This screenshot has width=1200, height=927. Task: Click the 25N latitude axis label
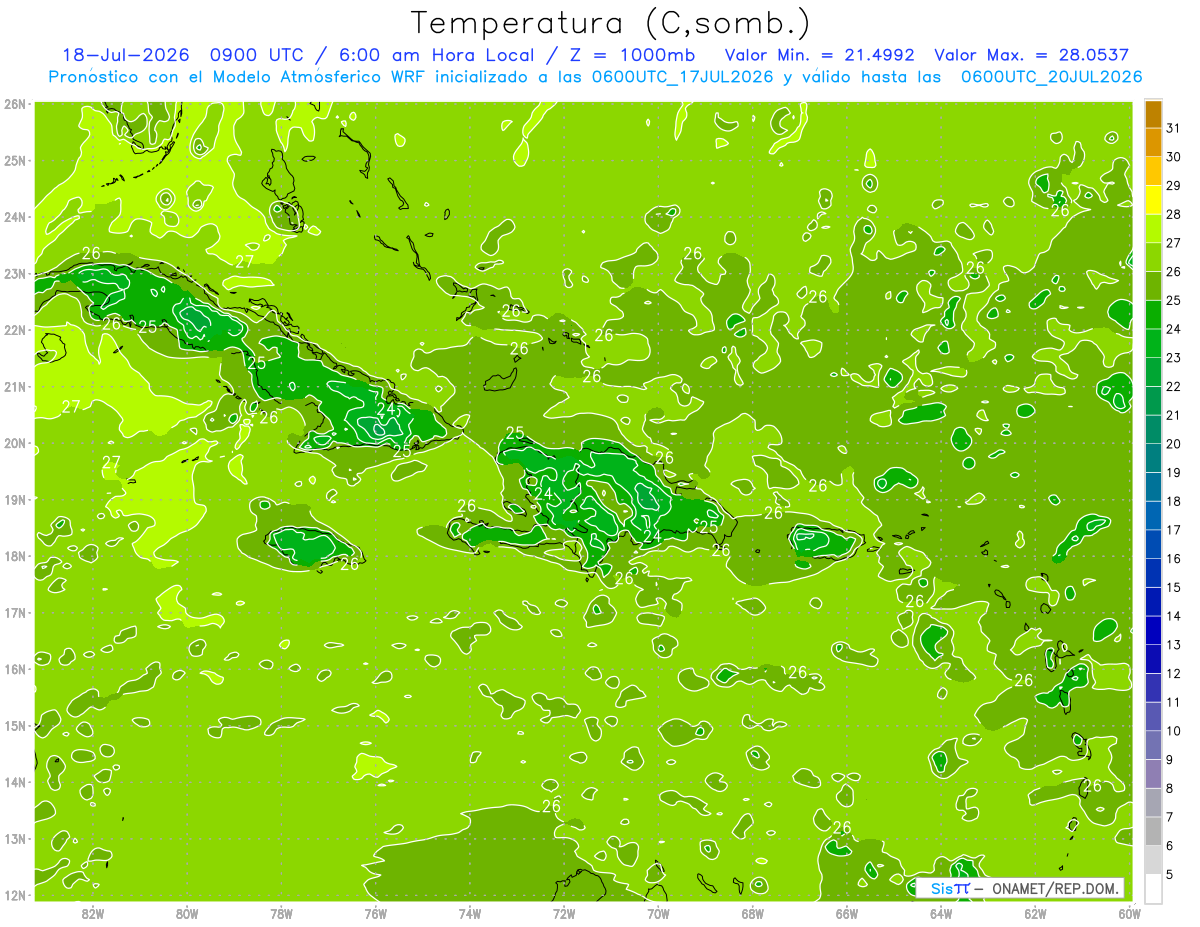(x=15, y=160)
